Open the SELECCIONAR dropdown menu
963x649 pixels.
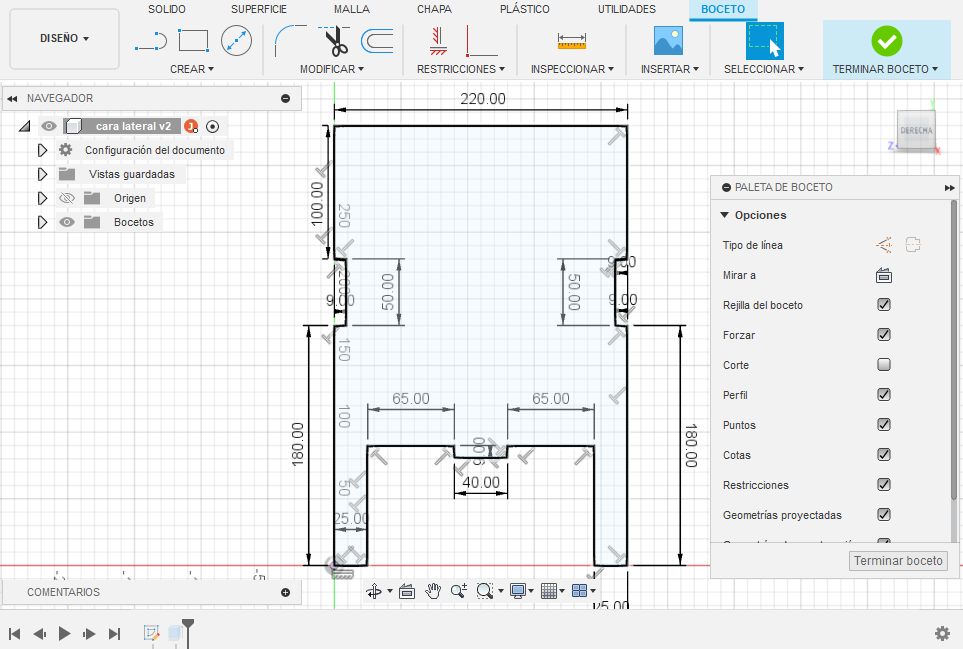pos(764,69)
